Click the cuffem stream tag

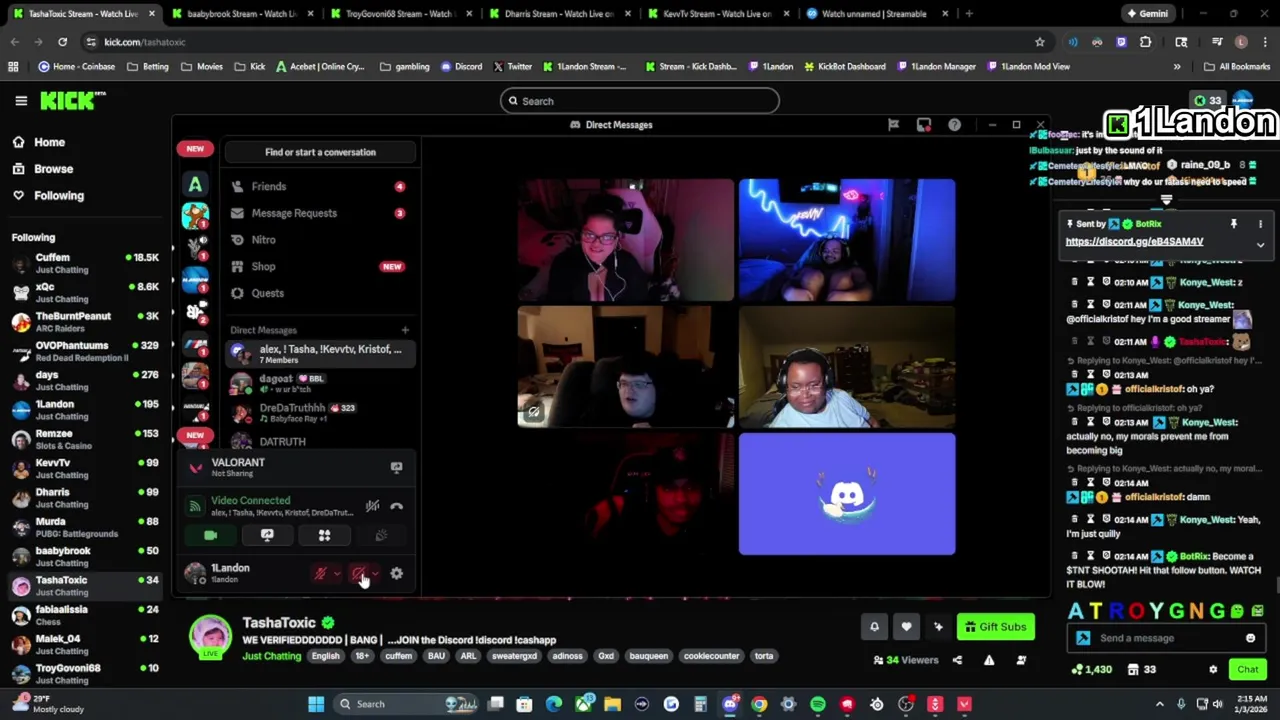(x=399, y=656)
